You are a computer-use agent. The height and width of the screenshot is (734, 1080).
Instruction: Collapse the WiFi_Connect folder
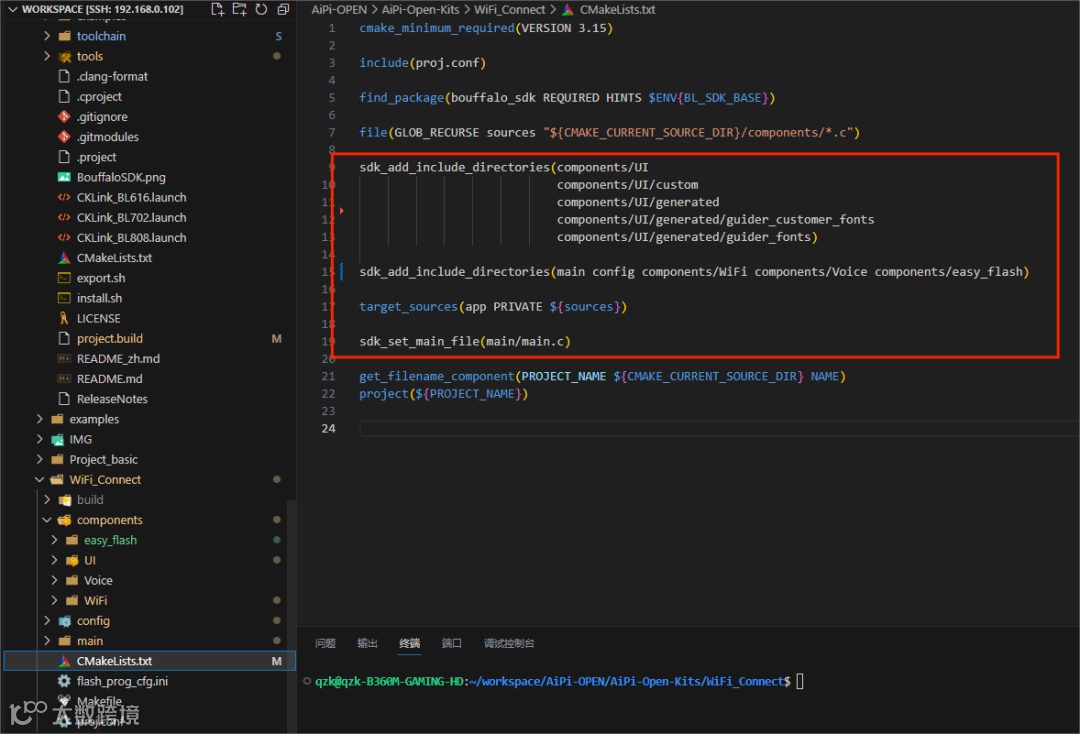coord(39,479)
